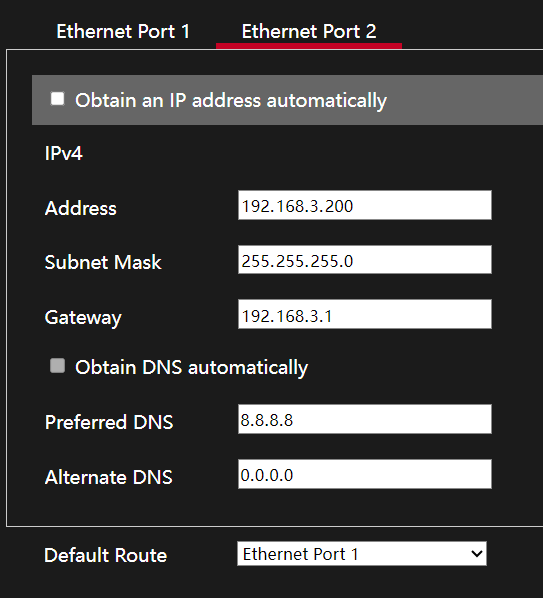Open the Default Route combo box
Image resolution: width=543 pixels, height=598 pixels.
362,553
